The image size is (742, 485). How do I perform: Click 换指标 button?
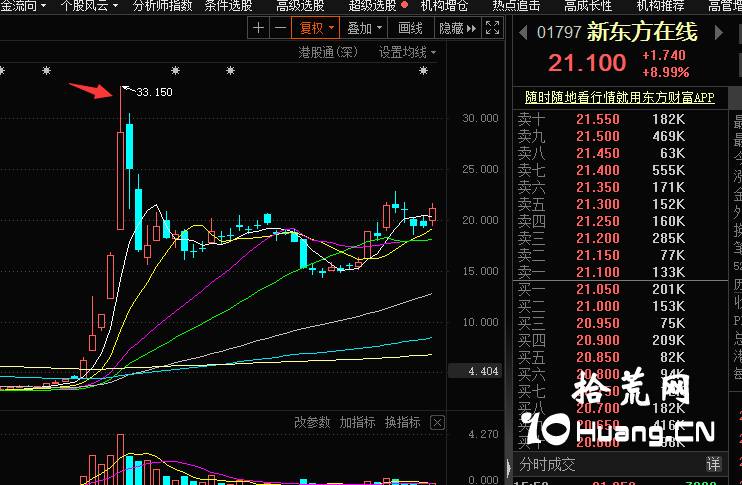pyautogui.click(x=402, y=422)
